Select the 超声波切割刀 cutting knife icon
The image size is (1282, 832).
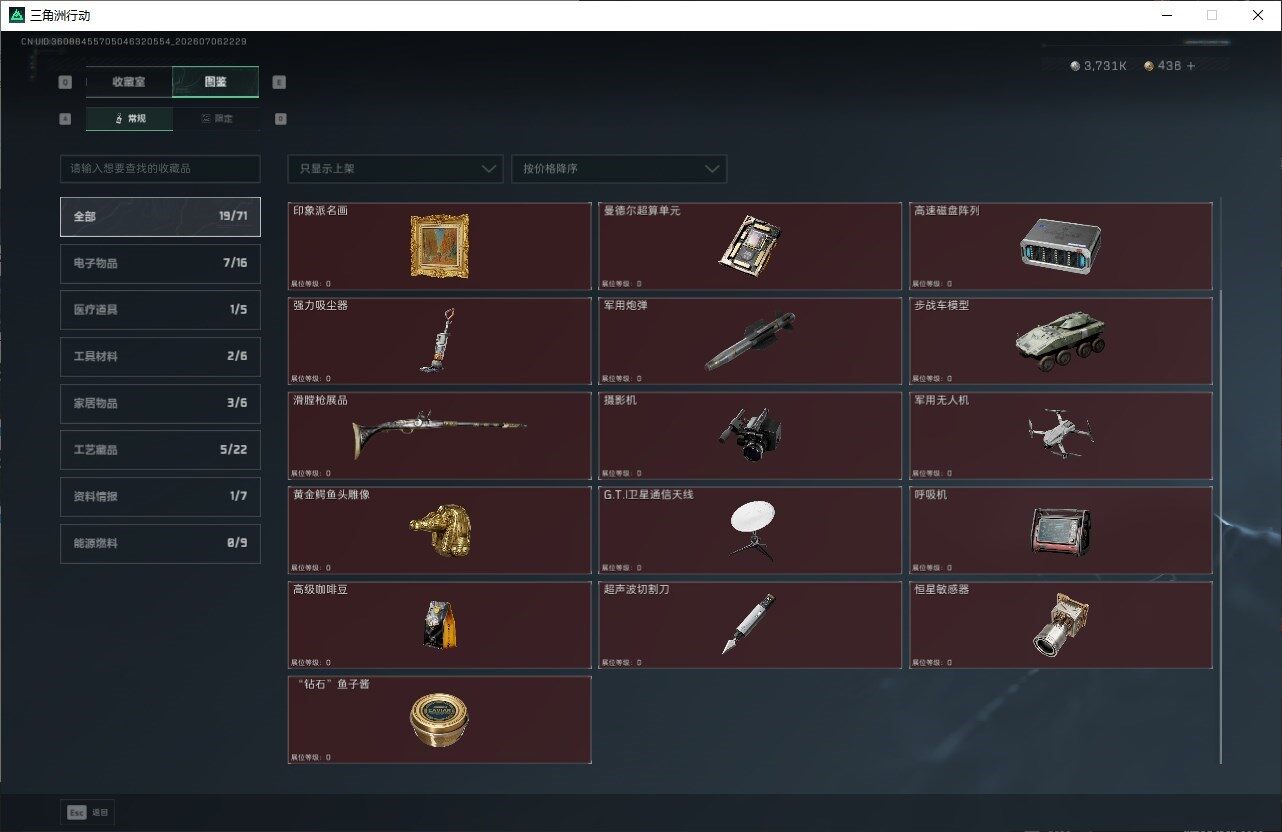click(x=750, y=624)
